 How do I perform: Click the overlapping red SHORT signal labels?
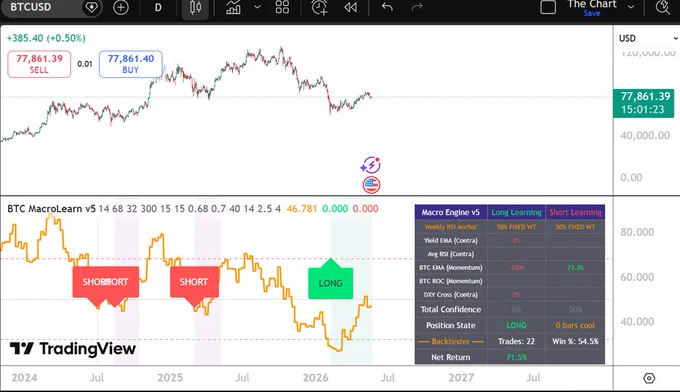point(105,282)
